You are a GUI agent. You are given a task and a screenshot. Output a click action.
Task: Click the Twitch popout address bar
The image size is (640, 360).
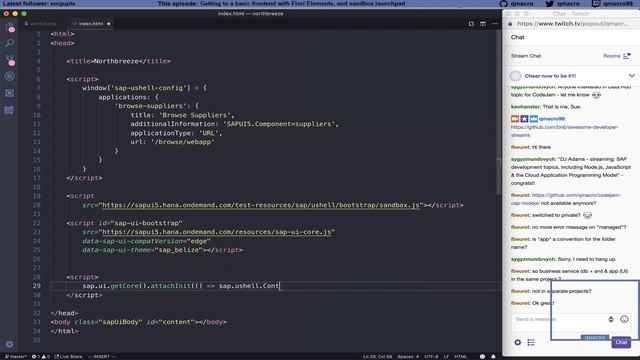(572, 24)
